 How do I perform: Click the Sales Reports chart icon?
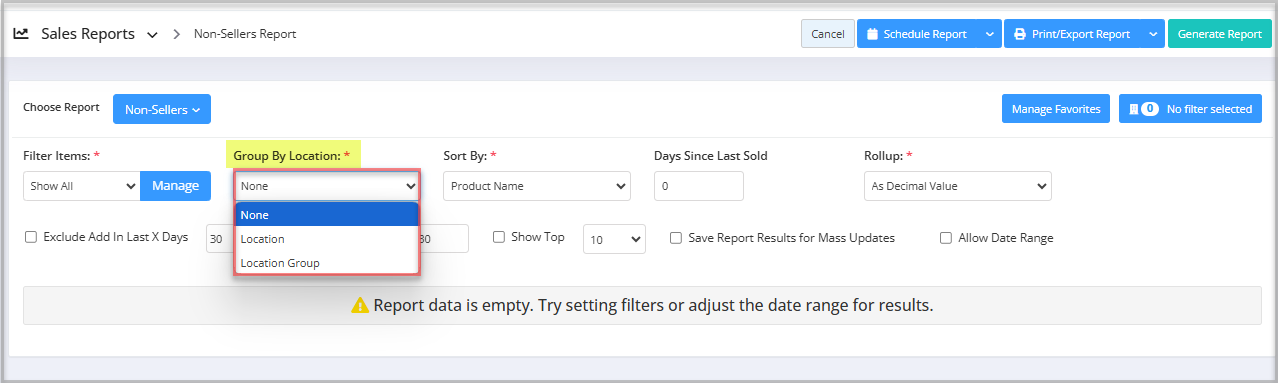[x=21, y=33]
